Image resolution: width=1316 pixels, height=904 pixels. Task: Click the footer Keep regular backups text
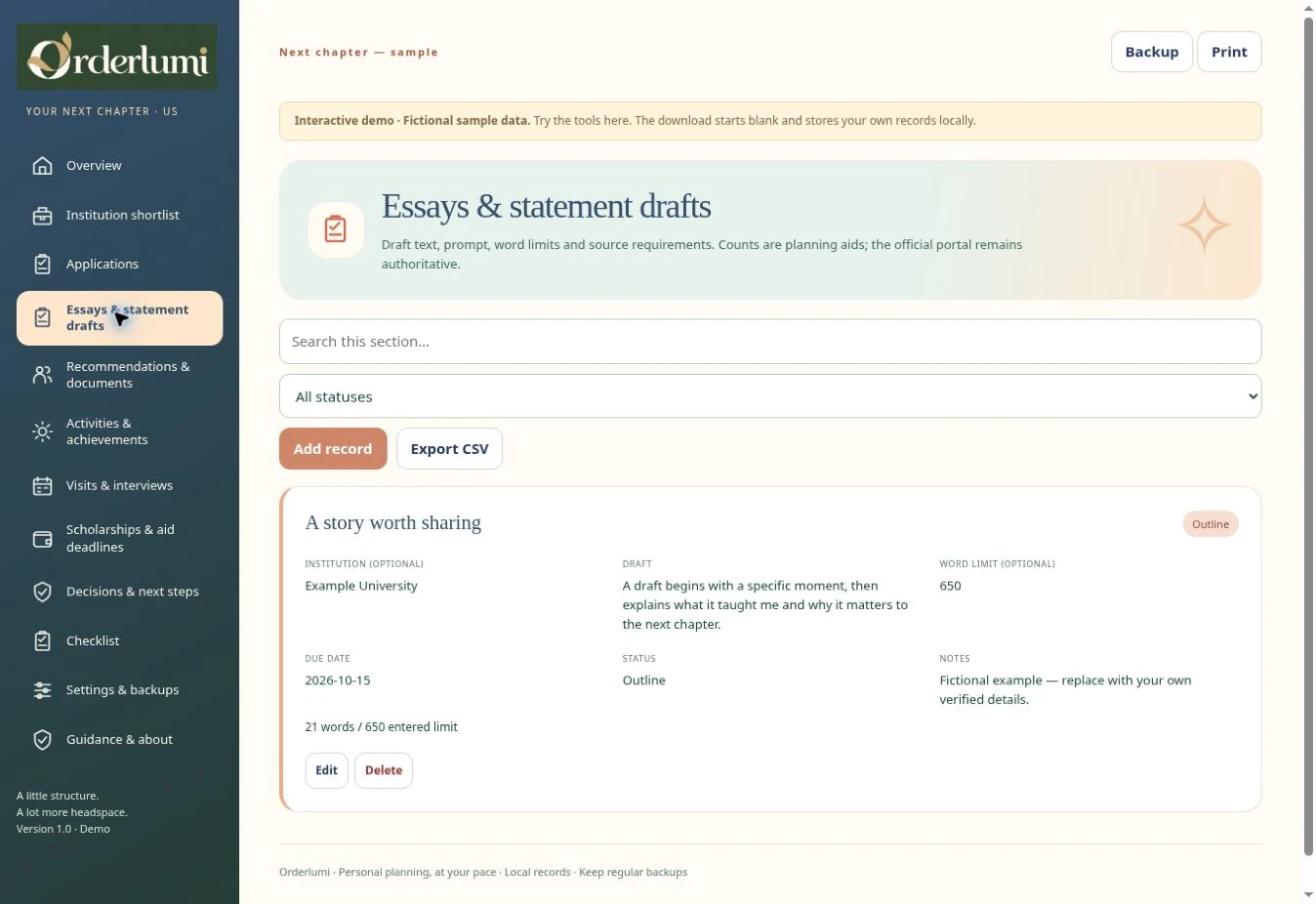[633, 873]
